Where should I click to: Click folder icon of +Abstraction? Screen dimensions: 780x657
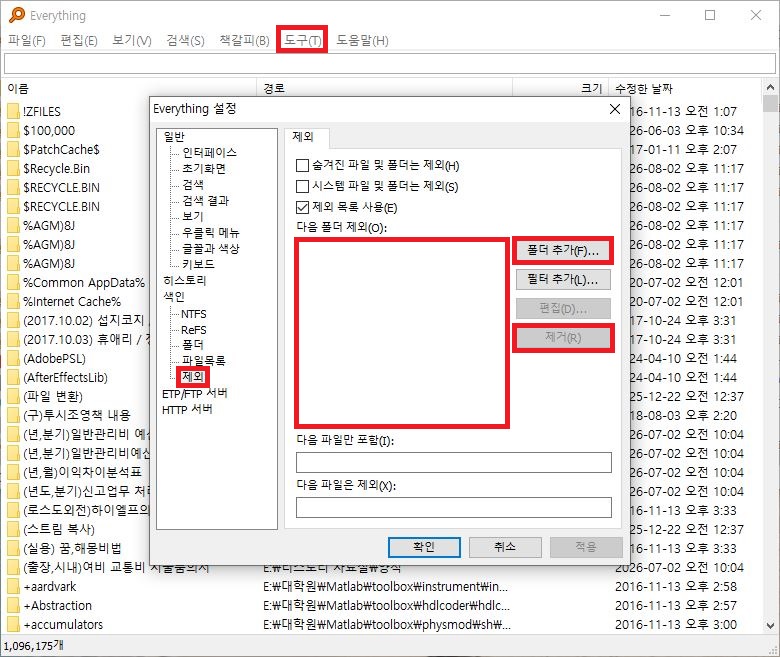[x=13, y=605]
